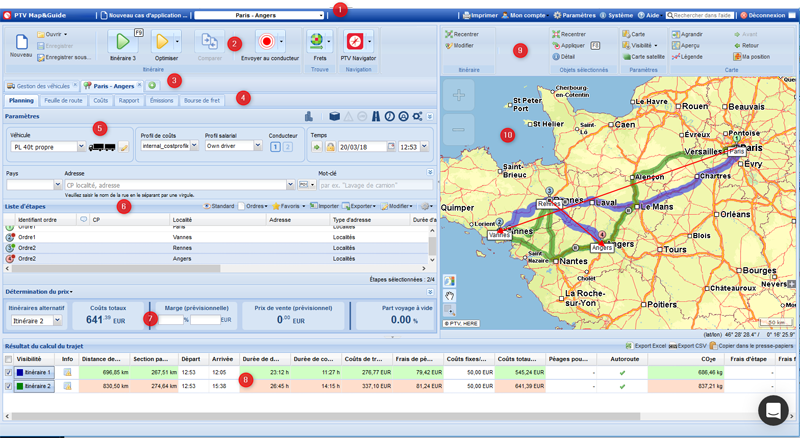
Task: Zoom out with the map minus button
Action: [x=458, y=130]
